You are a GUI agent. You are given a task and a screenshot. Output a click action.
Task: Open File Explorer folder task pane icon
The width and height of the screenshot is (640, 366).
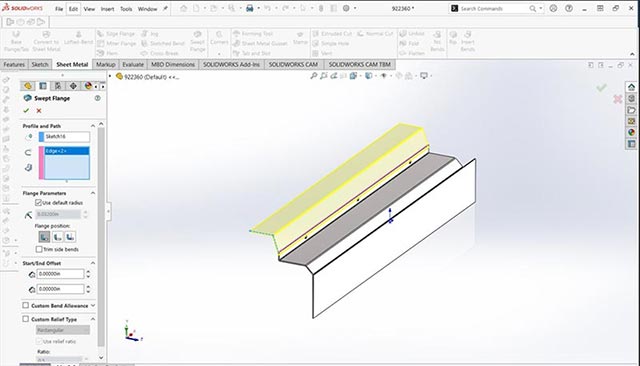(x=631, y=110)
